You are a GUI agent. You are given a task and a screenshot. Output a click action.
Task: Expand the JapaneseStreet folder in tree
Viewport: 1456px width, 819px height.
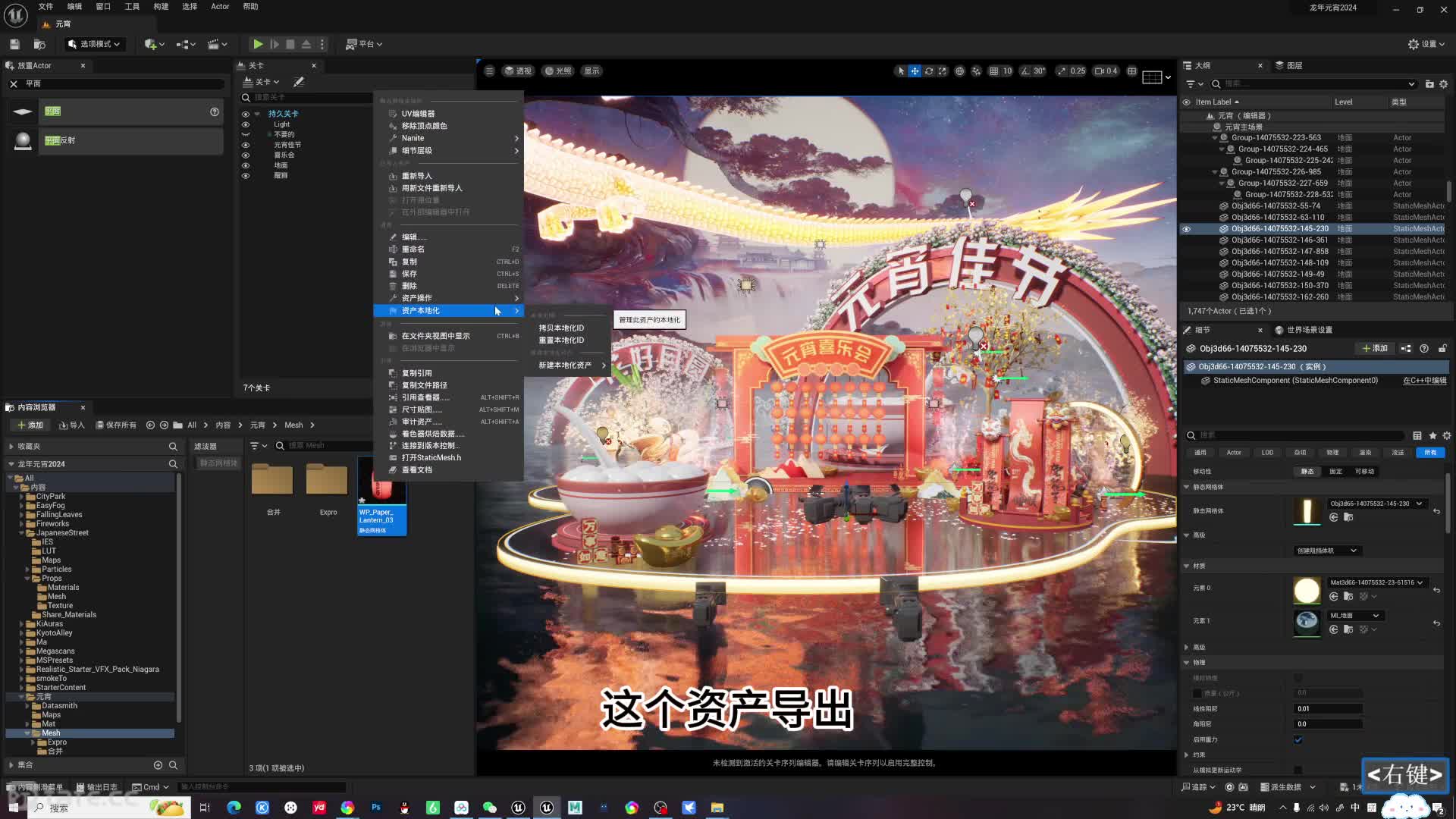[21, 533]
